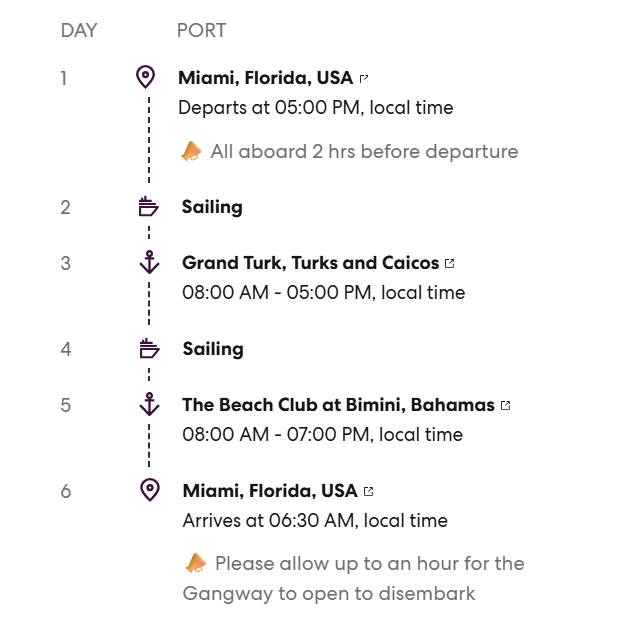Click the ship icon for Day 4 Sailing
Screen dimensions: 619x637
[x=149, y=349]
